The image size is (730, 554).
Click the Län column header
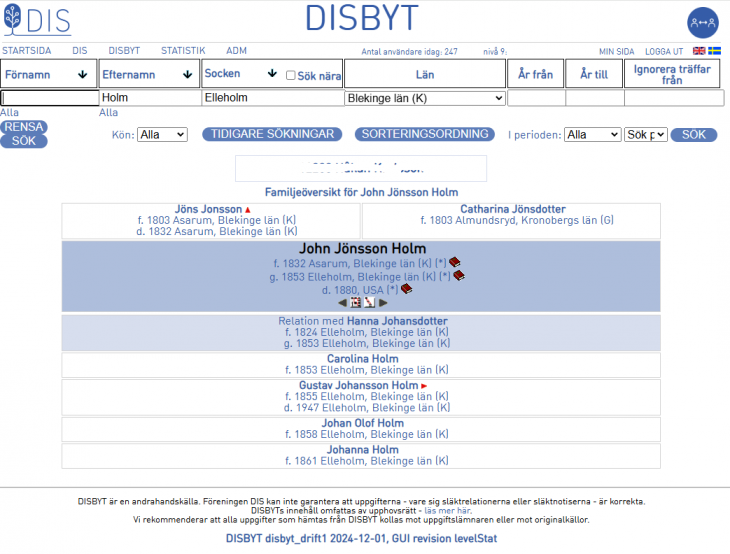[425, 74]
